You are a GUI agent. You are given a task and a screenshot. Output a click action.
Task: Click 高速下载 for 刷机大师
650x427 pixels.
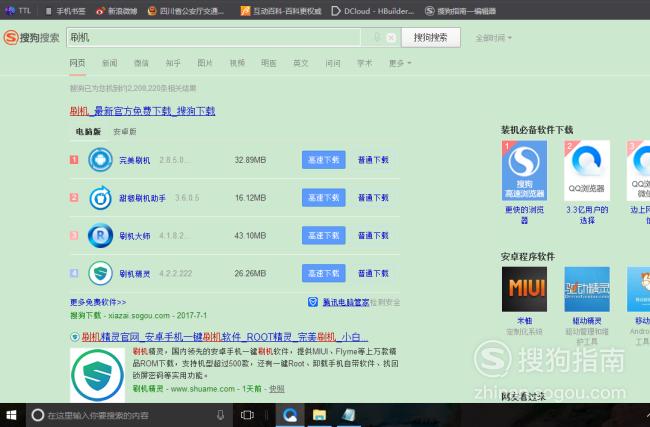pyautogui.click(x=323, y=235)
